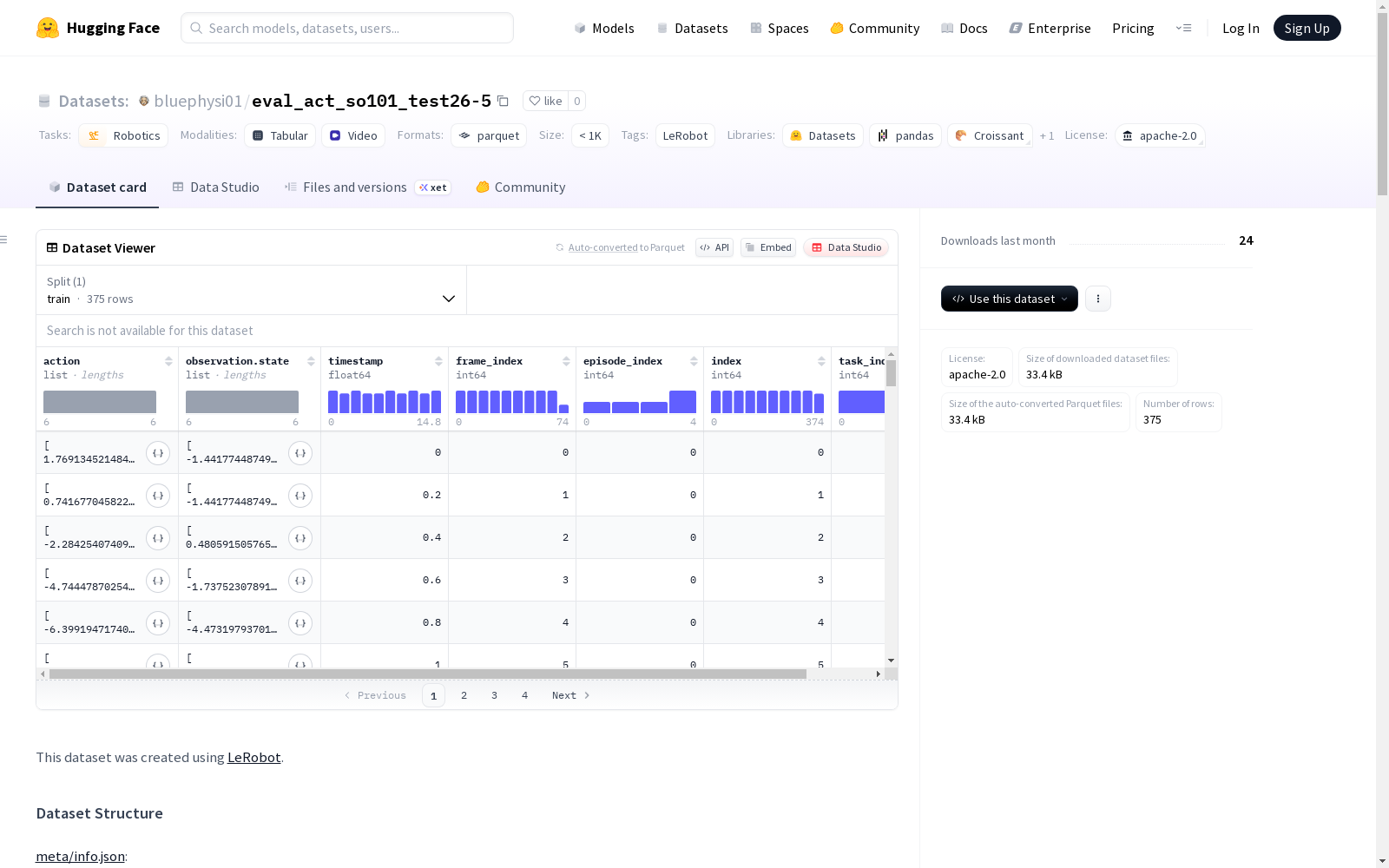The width and height of the screenshot is (1389, 868).
Task: Open the Use this dataset dropdown
Action: [x=1010, y=299]
